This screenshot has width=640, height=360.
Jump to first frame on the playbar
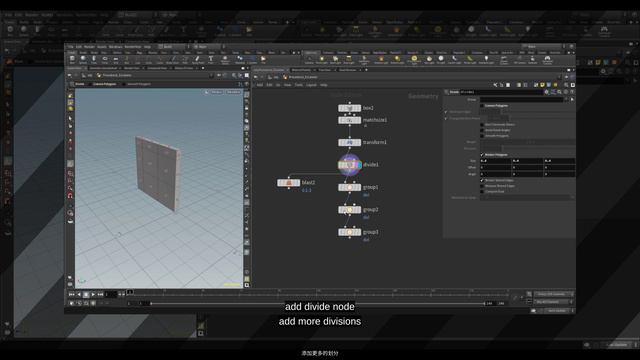click(71, 294)
